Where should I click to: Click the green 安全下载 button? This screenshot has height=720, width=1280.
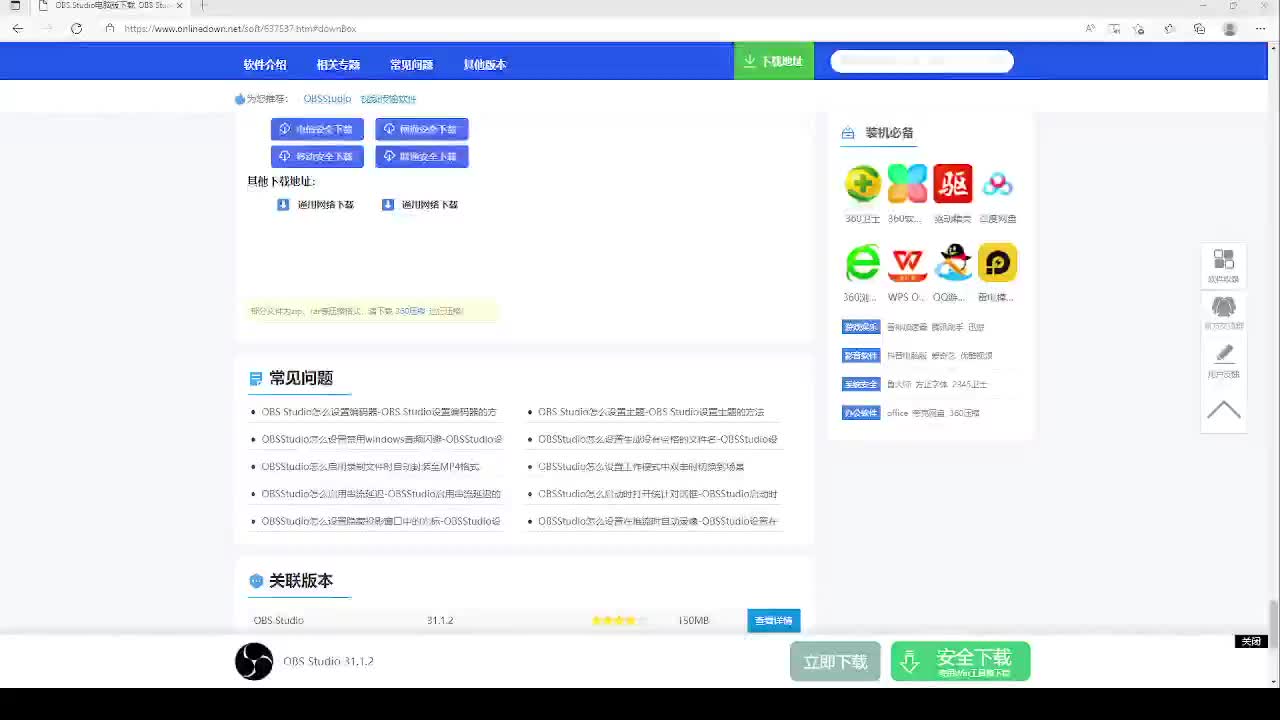960,661
